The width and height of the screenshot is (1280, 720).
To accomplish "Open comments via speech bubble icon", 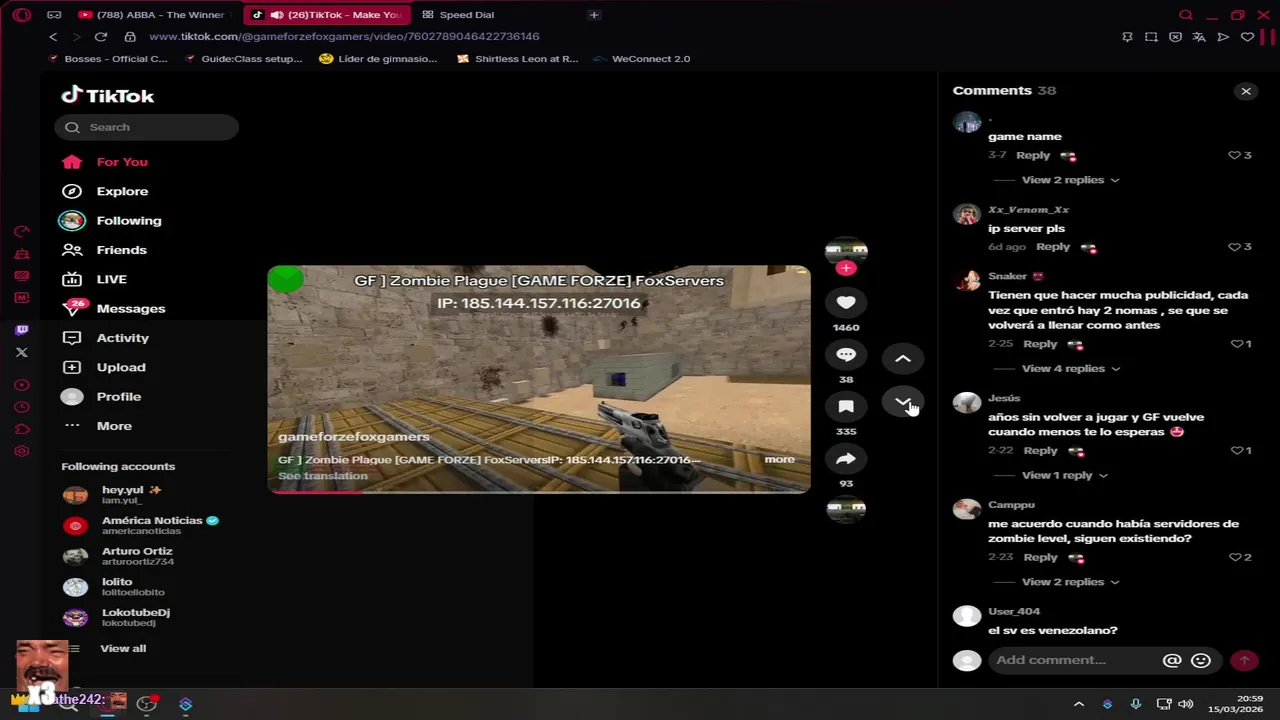I will click(846, 354).
